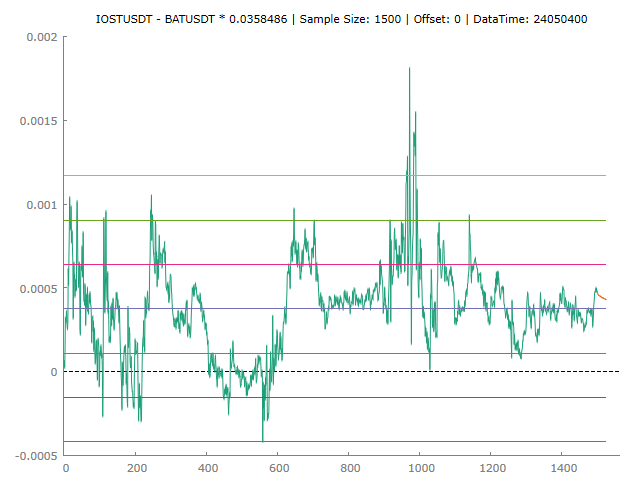Click the x-axis label 200
The width and height of the screenshot is (640, 480).
[137, 468]
